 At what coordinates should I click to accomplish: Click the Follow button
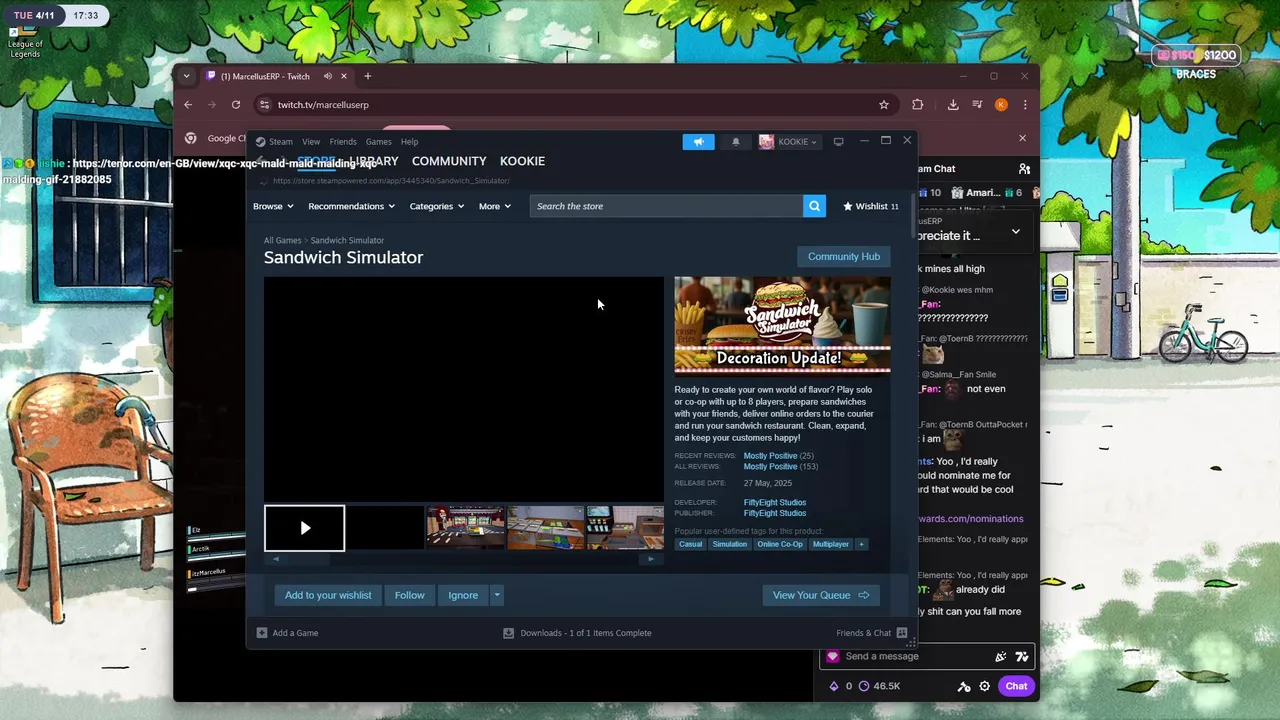click(x=409, y=595)
